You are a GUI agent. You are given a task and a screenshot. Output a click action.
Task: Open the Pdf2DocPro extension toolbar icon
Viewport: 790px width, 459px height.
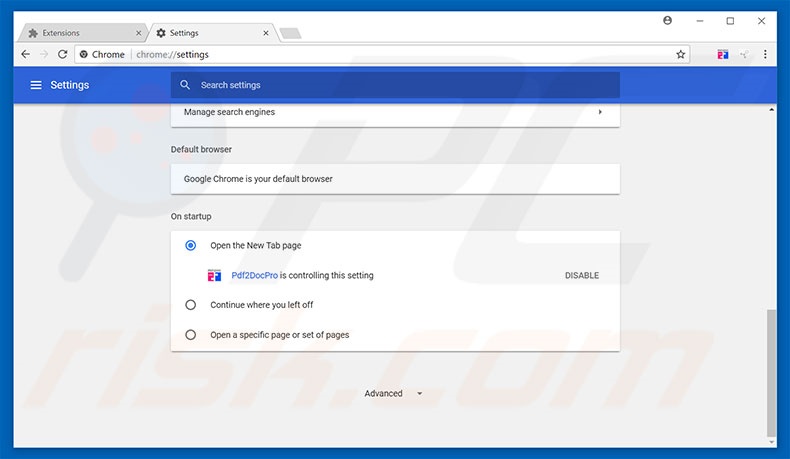[723, 54]
